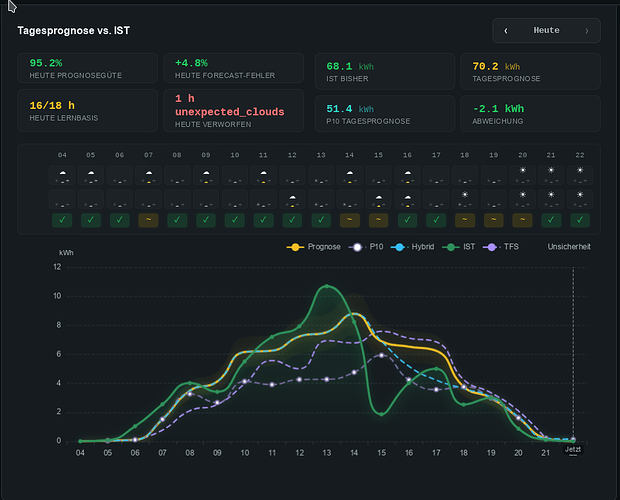Screen dimensions: 620x500
Task: Click the IST low data point at hour 15
Action: click(x=382, y=414)
